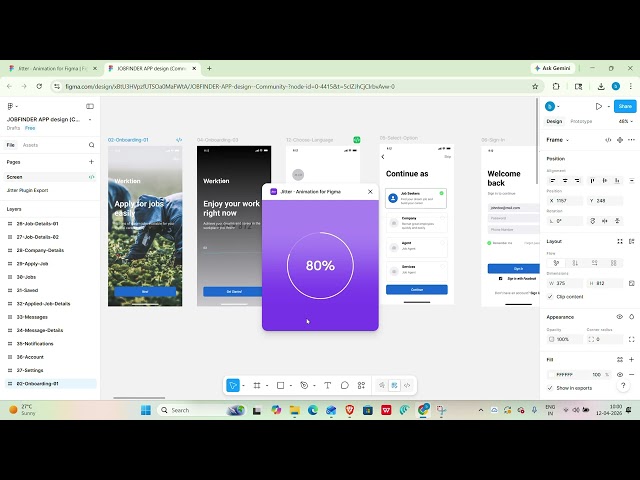Open frame more options ellipsis
Viewport: 640px width, 480px height.
[x=631, y=140]
